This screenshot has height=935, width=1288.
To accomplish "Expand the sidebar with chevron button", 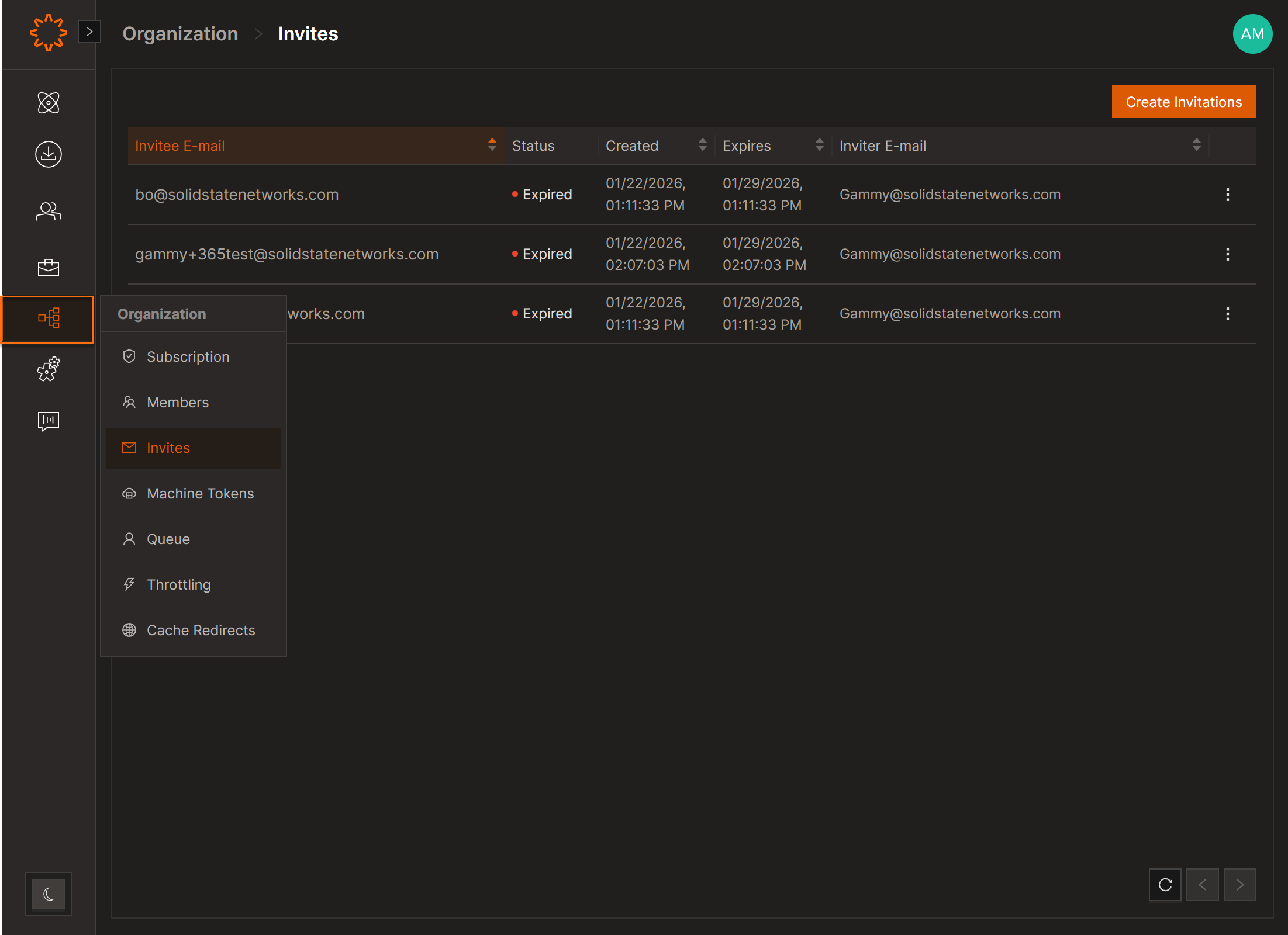I will click(x=89, y=32).
